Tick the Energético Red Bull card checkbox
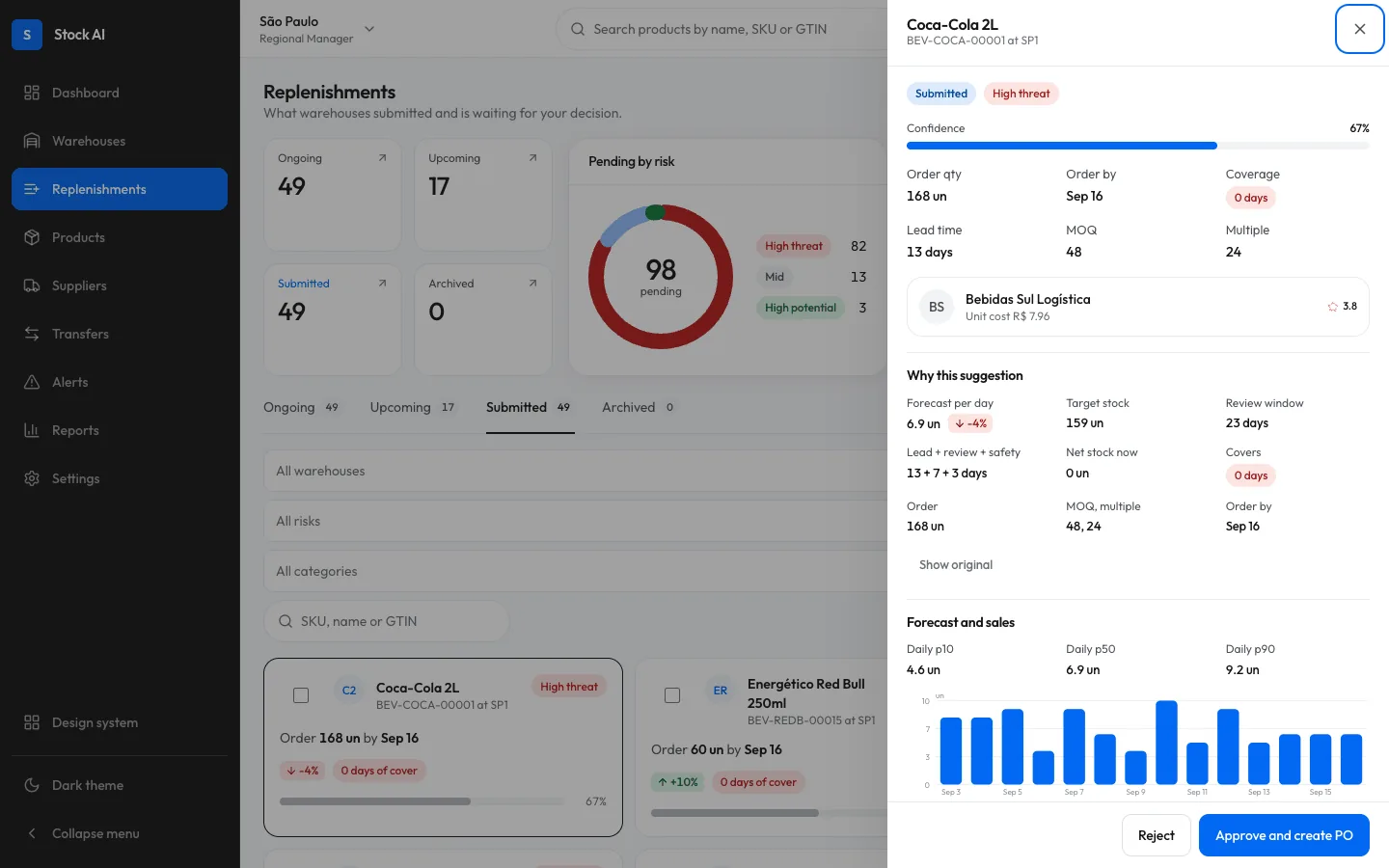This screenshot has width=1389, height=868. click(672, 695)
